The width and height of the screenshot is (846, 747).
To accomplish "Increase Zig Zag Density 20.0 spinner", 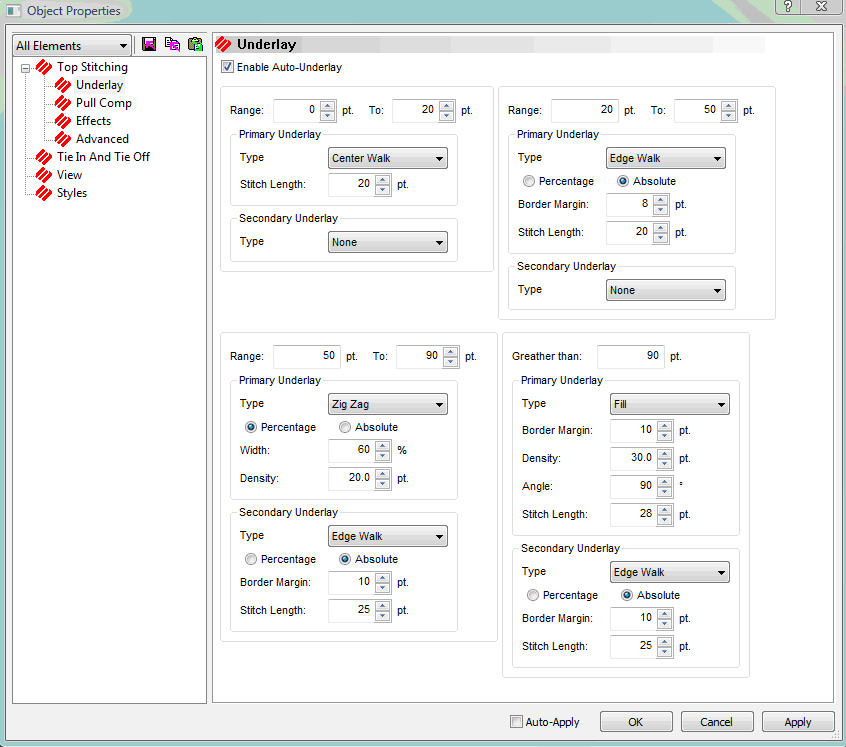I will (383, 474).
